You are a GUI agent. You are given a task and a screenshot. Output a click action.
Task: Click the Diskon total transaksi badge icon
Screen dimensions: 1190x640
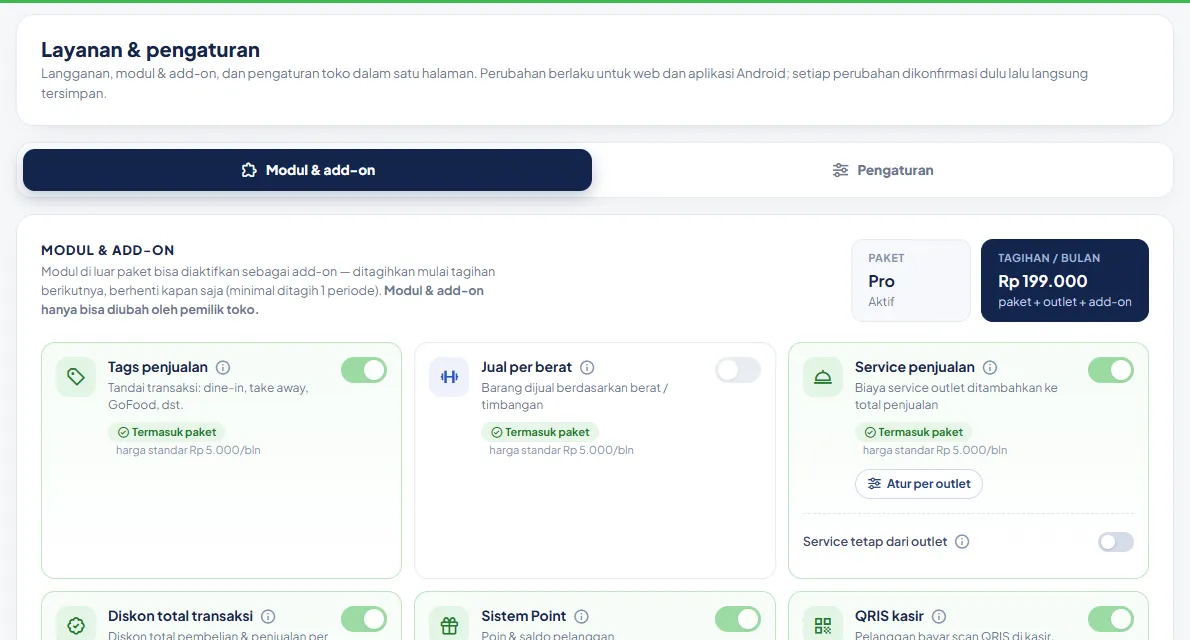pyautogui.click(x=76, y=626)
